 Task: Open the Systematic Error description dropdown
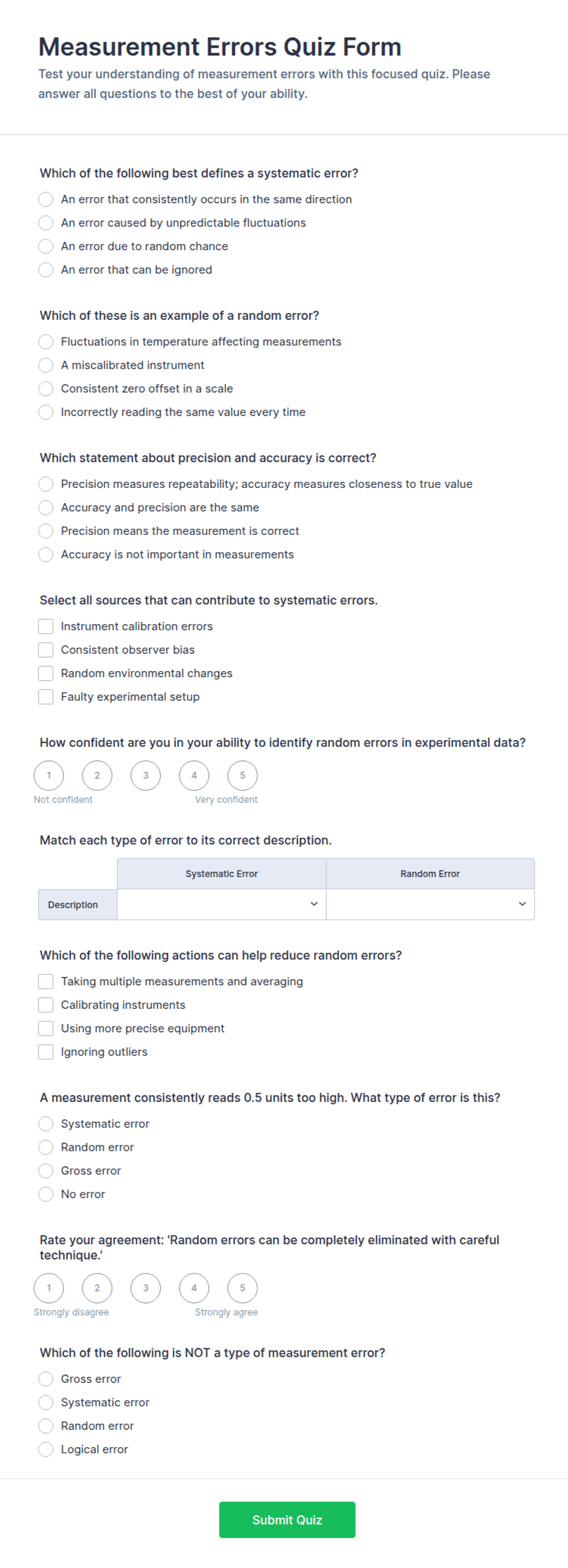pyautogui.click(x=222, y=904)
